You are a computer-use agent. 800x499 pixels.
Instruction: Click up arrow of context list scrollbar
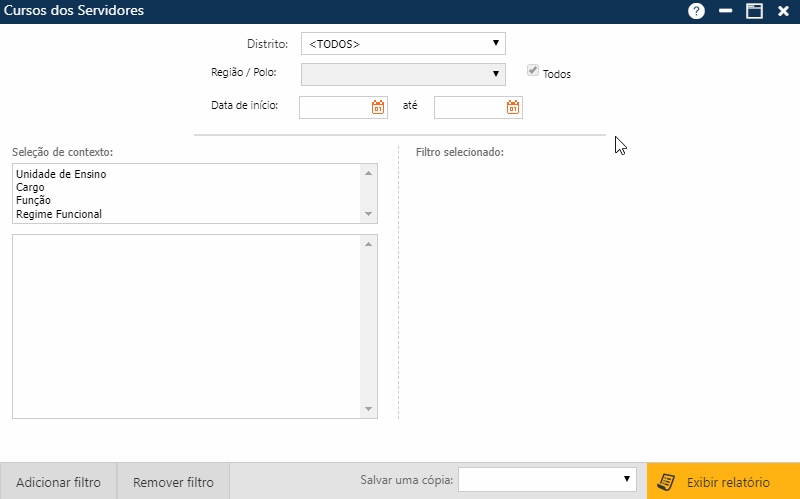coord(368,173)
